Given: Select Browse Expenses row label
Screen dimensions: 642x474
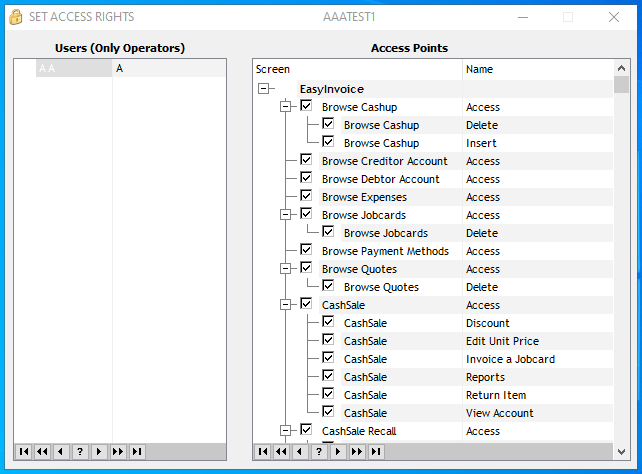Looking at the screenshot, I should (364, 197).
